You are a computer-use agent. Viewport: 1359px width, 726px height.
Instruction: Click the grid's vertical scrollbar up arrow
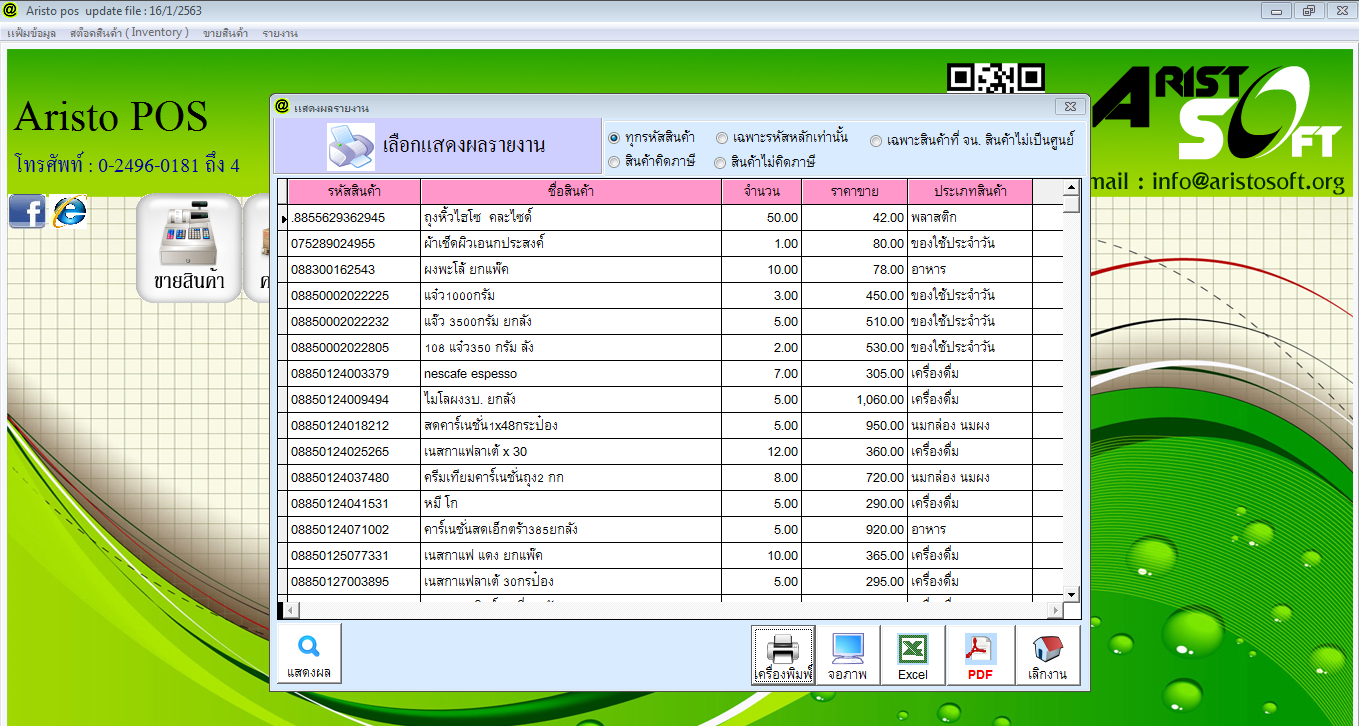pyautogui.click(x=1071, y=187)
